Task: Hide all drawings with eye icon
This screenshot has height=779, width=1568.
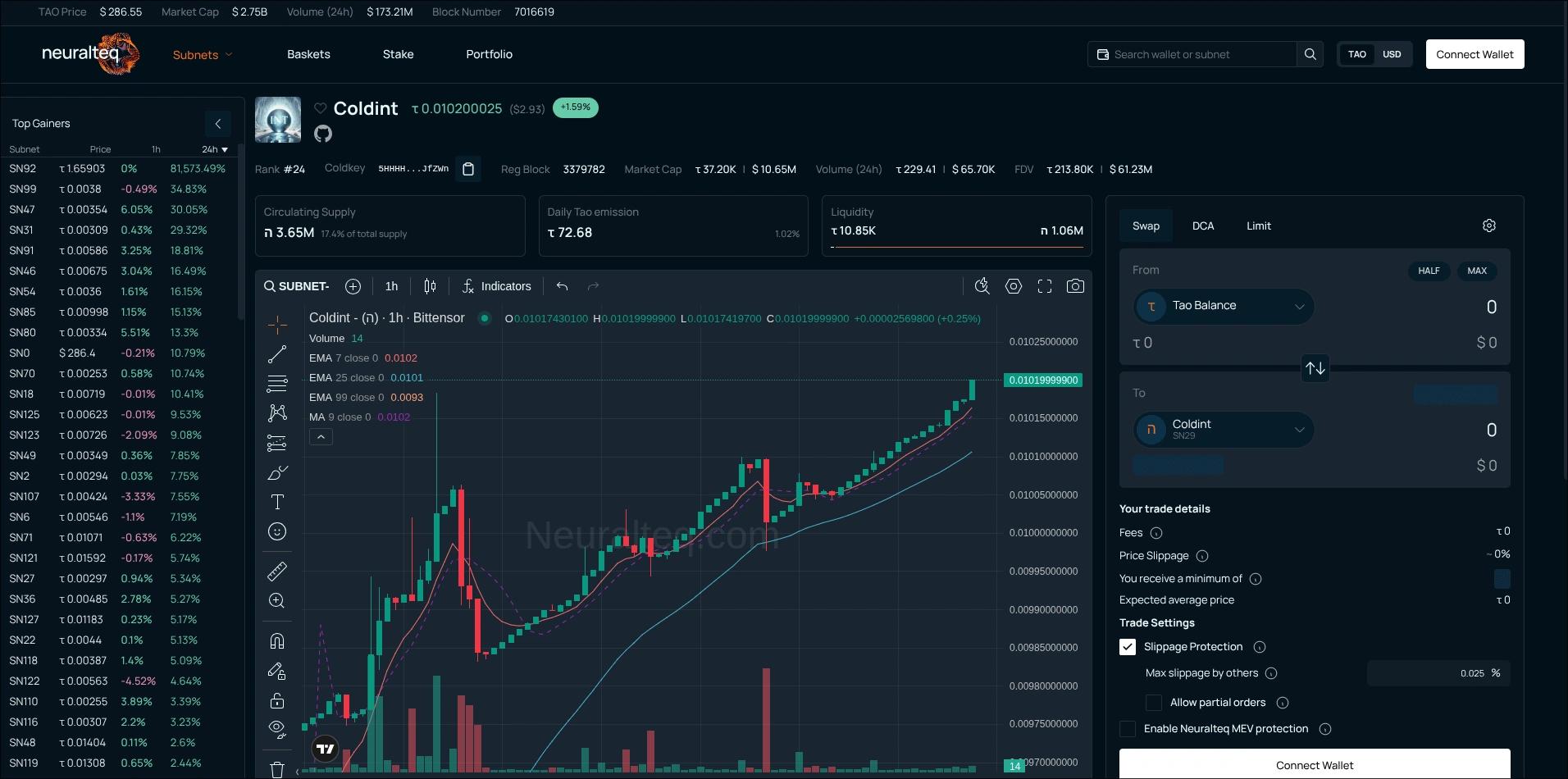Action: click(277, 729)
